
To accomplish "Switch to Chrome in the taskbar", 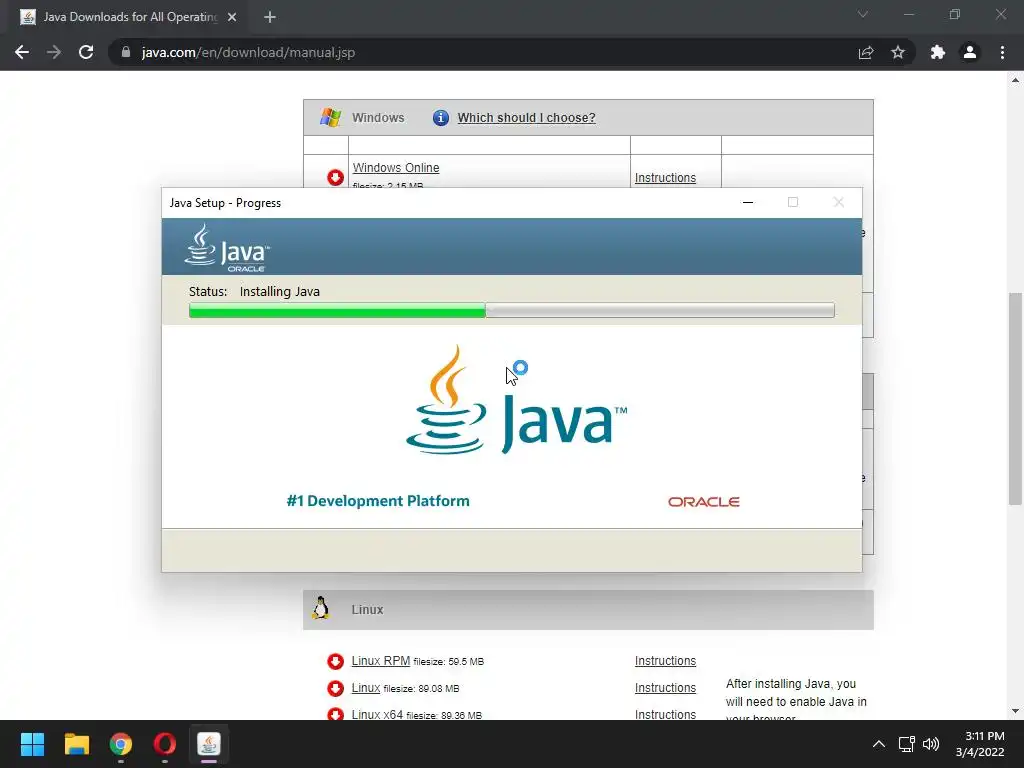I will pos(120,744).
